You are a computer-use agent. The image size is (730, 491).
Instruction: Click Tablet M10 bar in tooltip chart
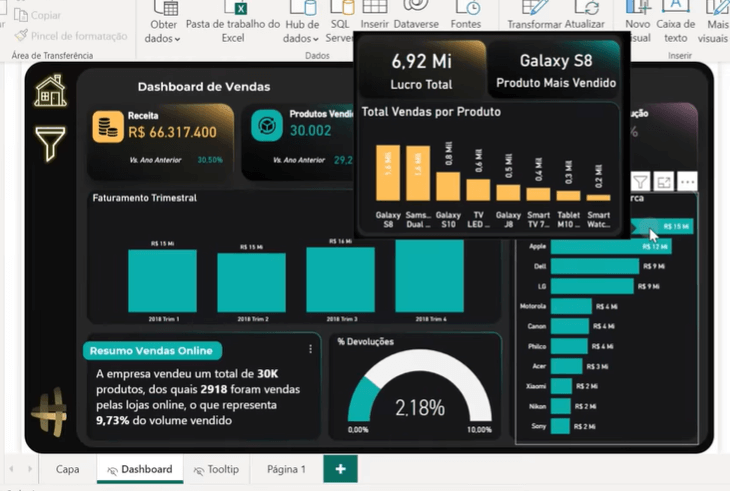pos(568,195)
